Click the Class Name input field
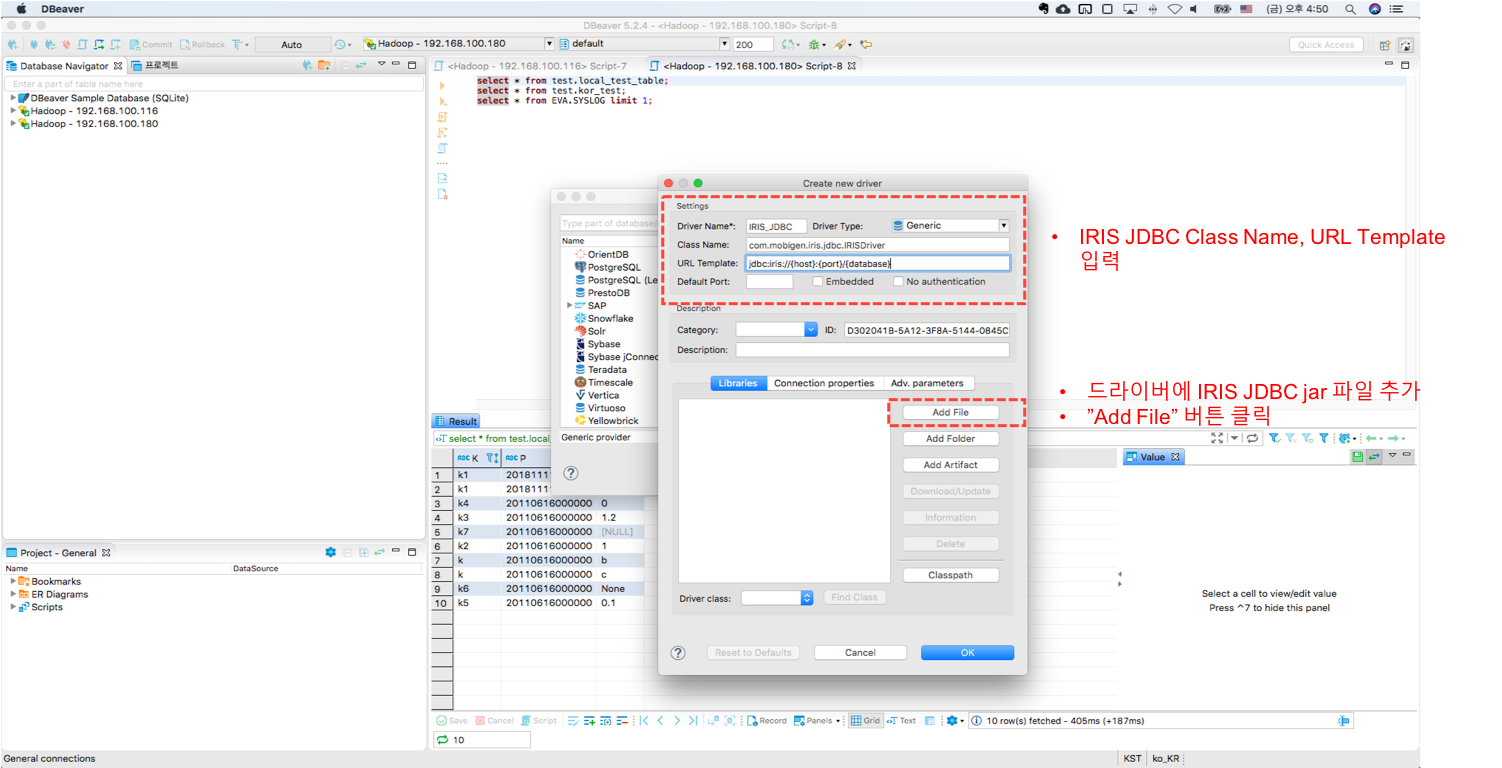Image resolution: width=1502 pixels, height=768 pixels. [x=877, y=245]
